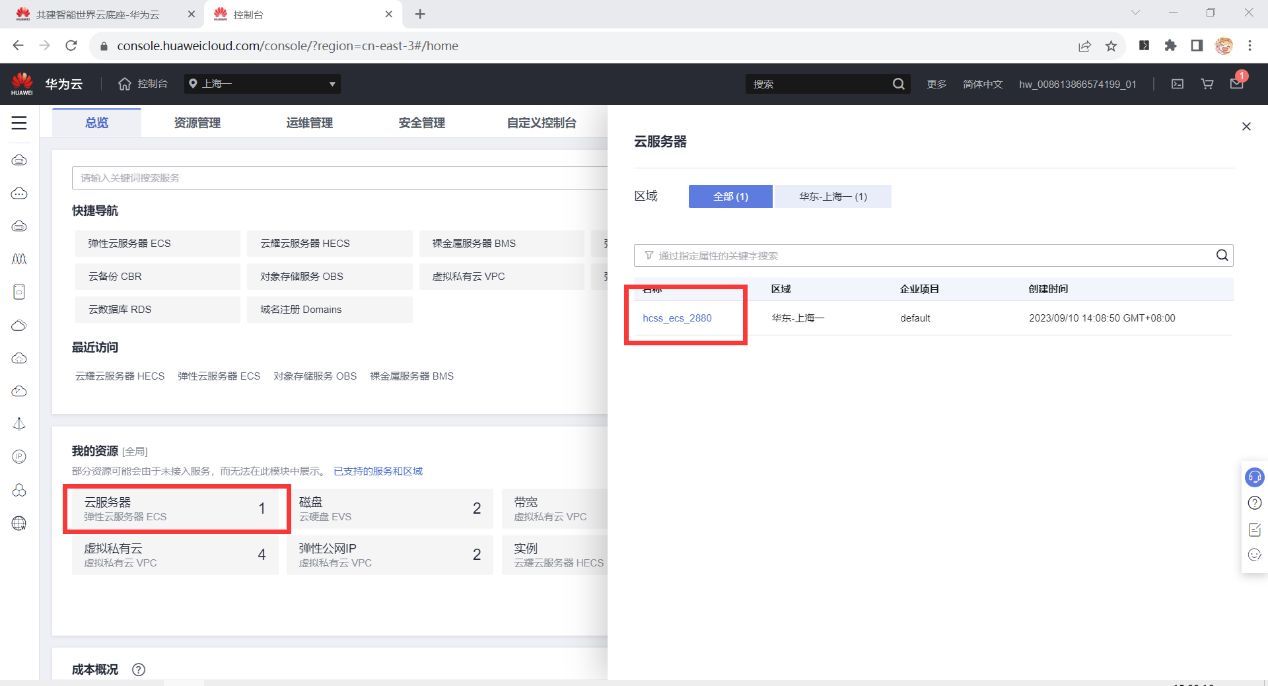Click the help icon next to 成本概况

tap(138, 670)
